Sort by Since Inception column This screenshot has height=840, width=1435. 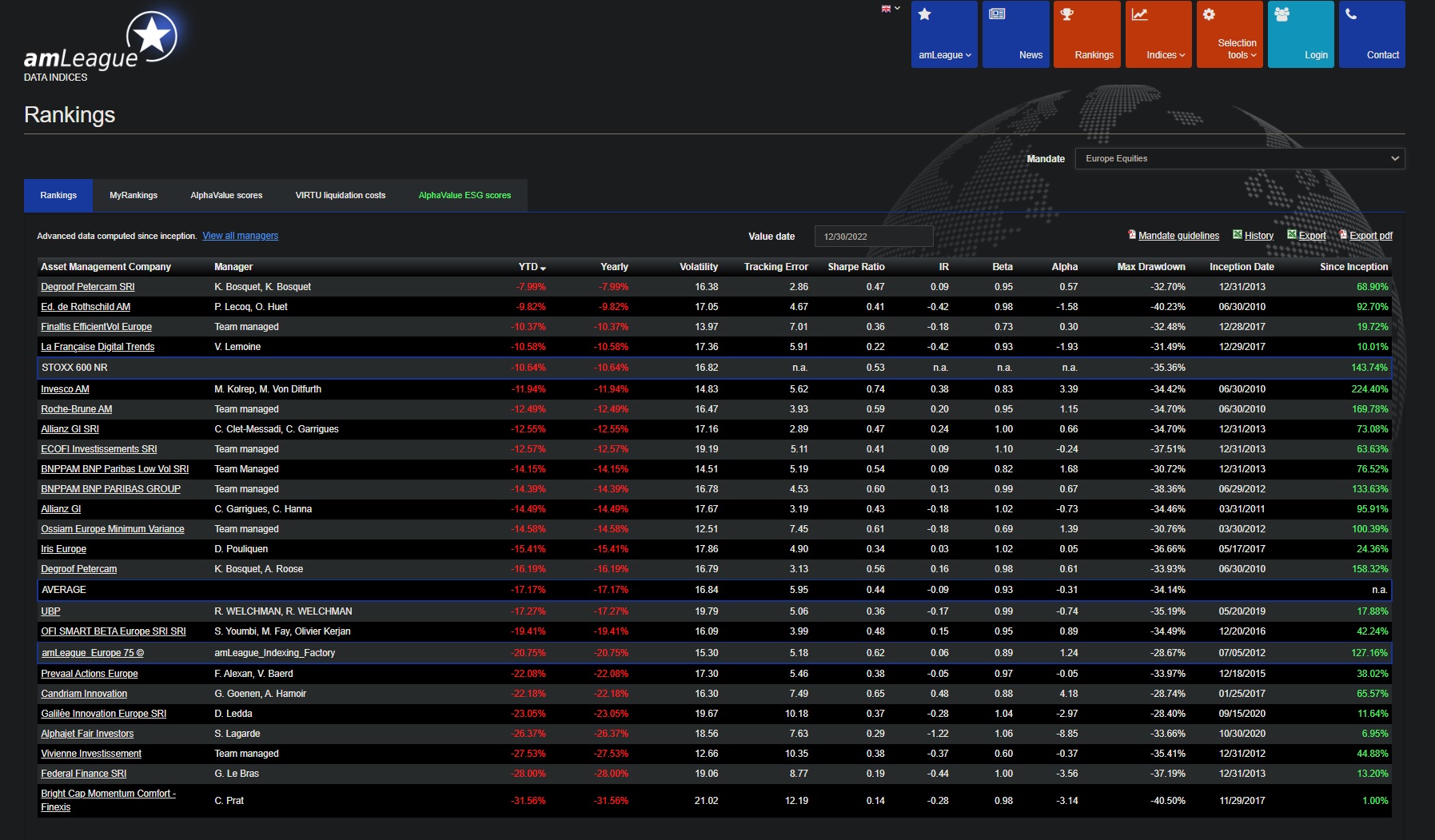coord(1353,267)
